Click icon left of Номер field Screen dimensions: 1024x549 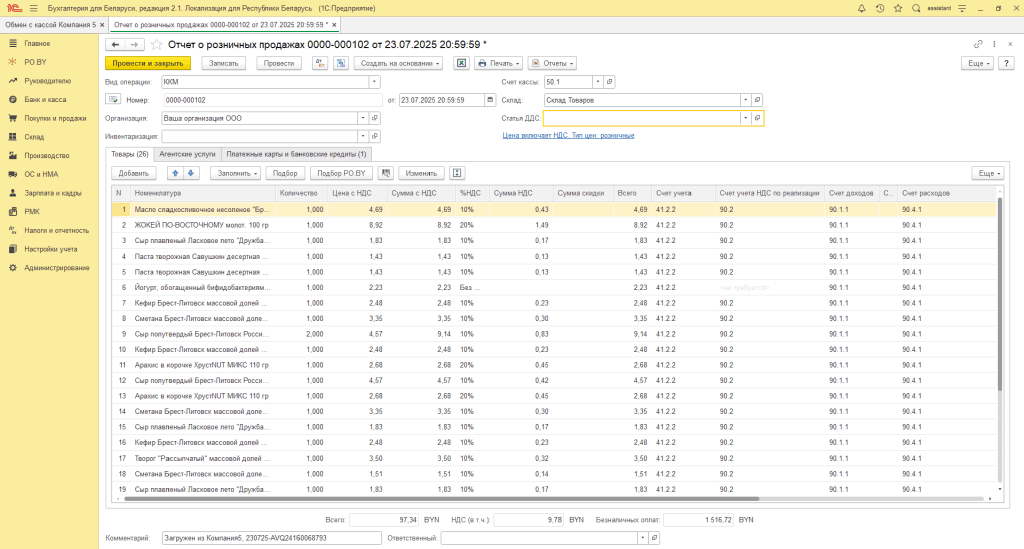(x=113, y=100)
